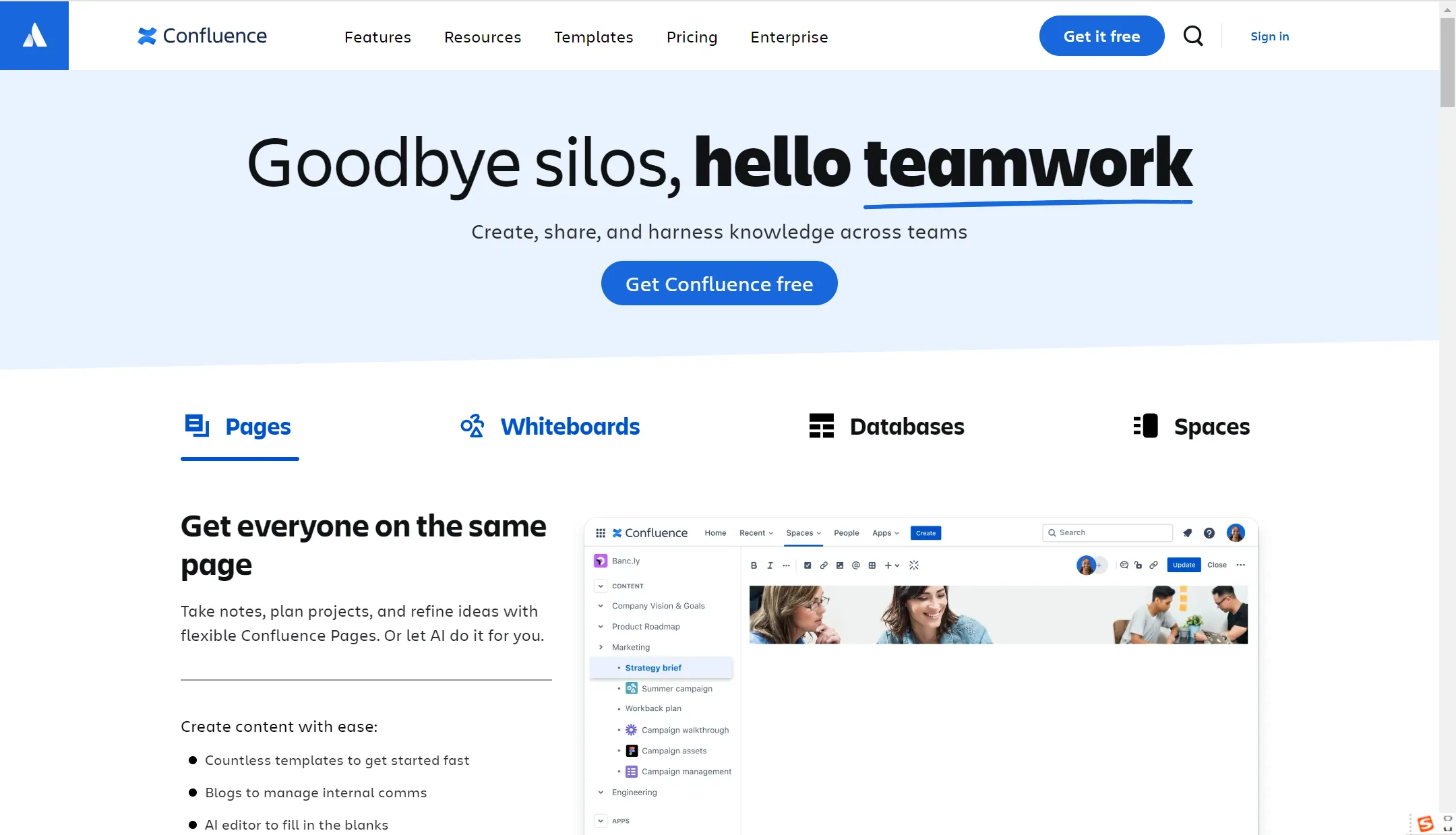Viewport: 1456px width, 835px height.
Task: Click the copy link icon left of Update
Action: [x=1153, y=565]
